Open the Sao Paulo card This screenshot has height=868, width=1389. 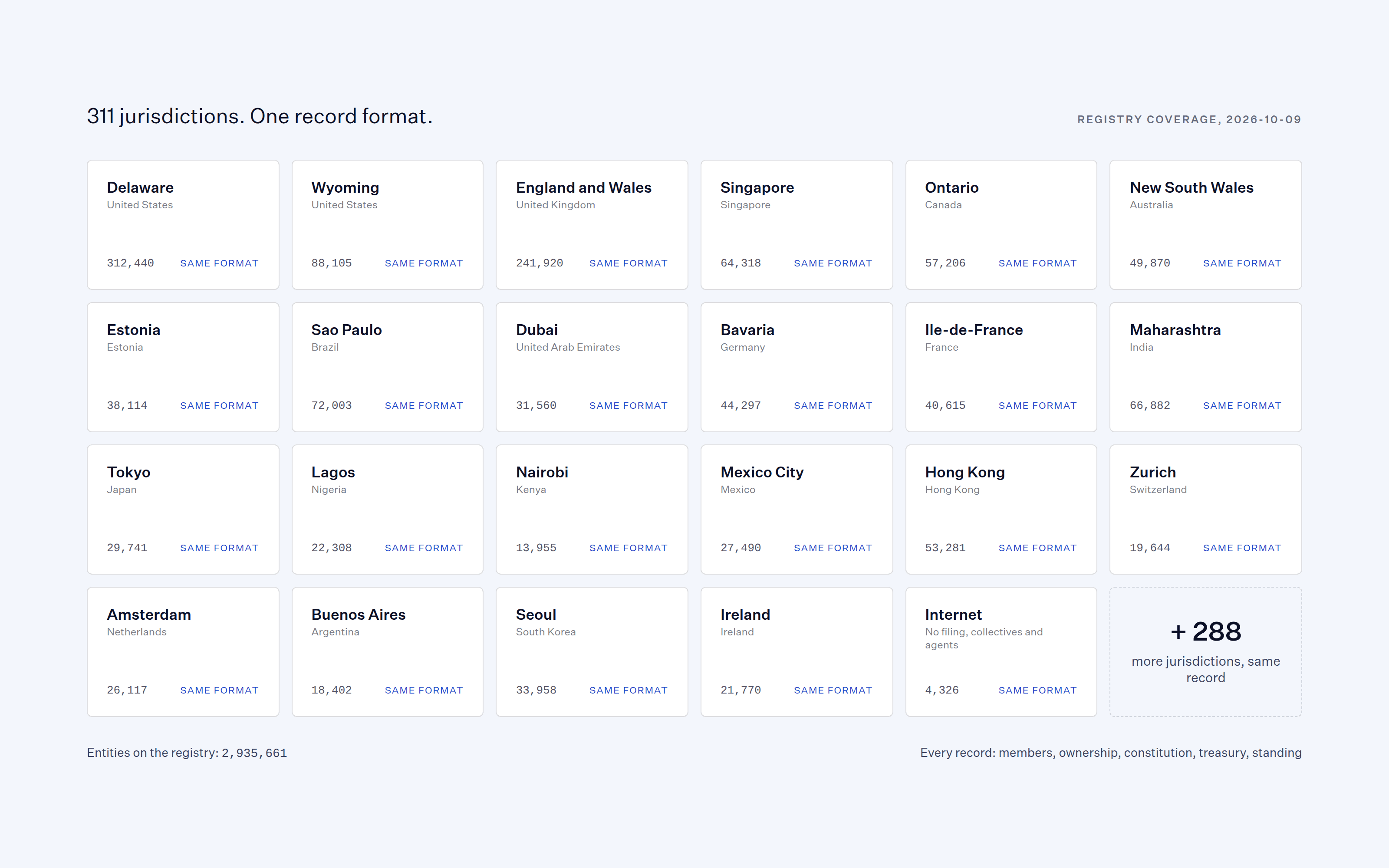388,367
